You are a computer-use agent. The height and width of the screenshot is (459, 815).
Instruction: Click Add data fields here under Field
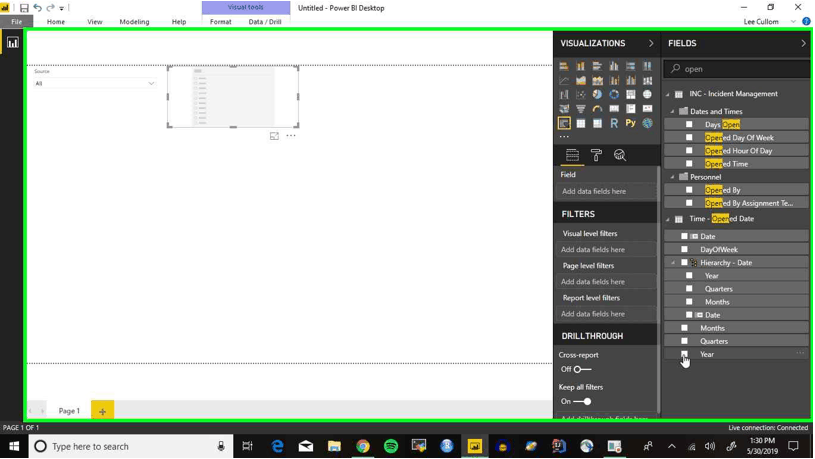pyautogui.click(x=606, y=191)
